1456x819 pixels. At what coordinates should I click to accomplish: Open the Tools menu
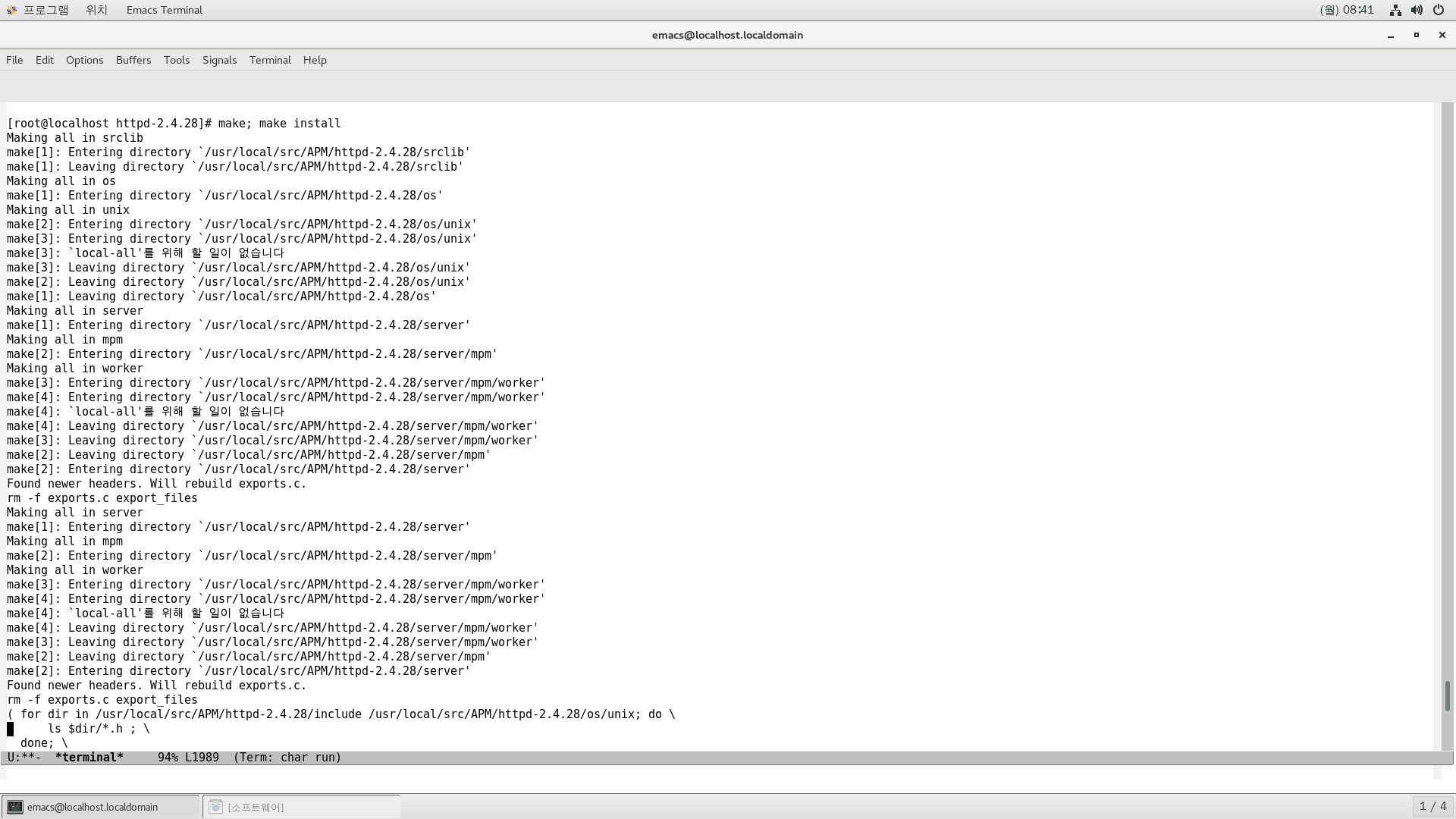[x=177, y=60]
